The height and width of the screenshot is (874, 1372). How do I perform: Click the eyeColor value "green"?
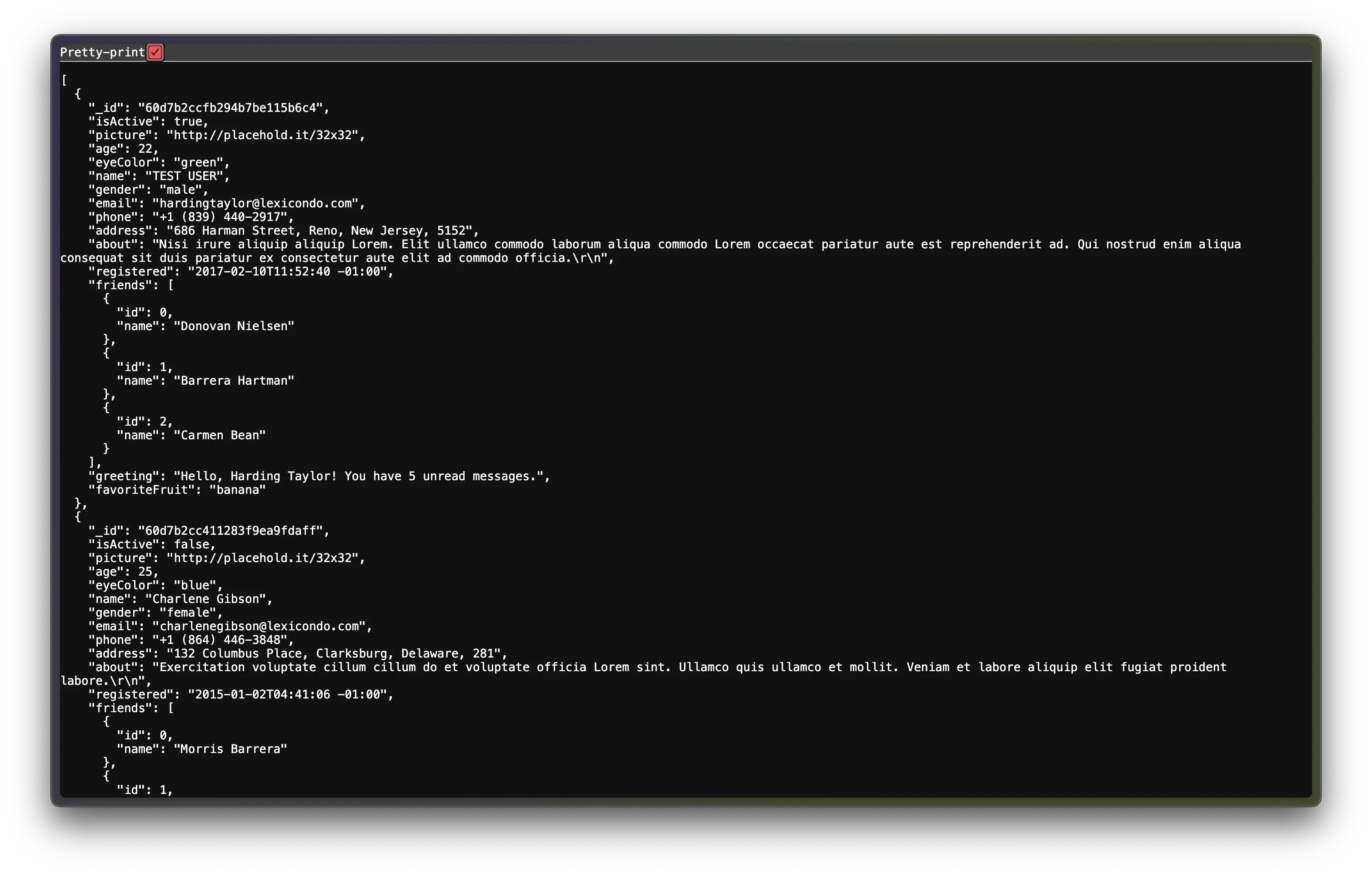click(198, 162)
